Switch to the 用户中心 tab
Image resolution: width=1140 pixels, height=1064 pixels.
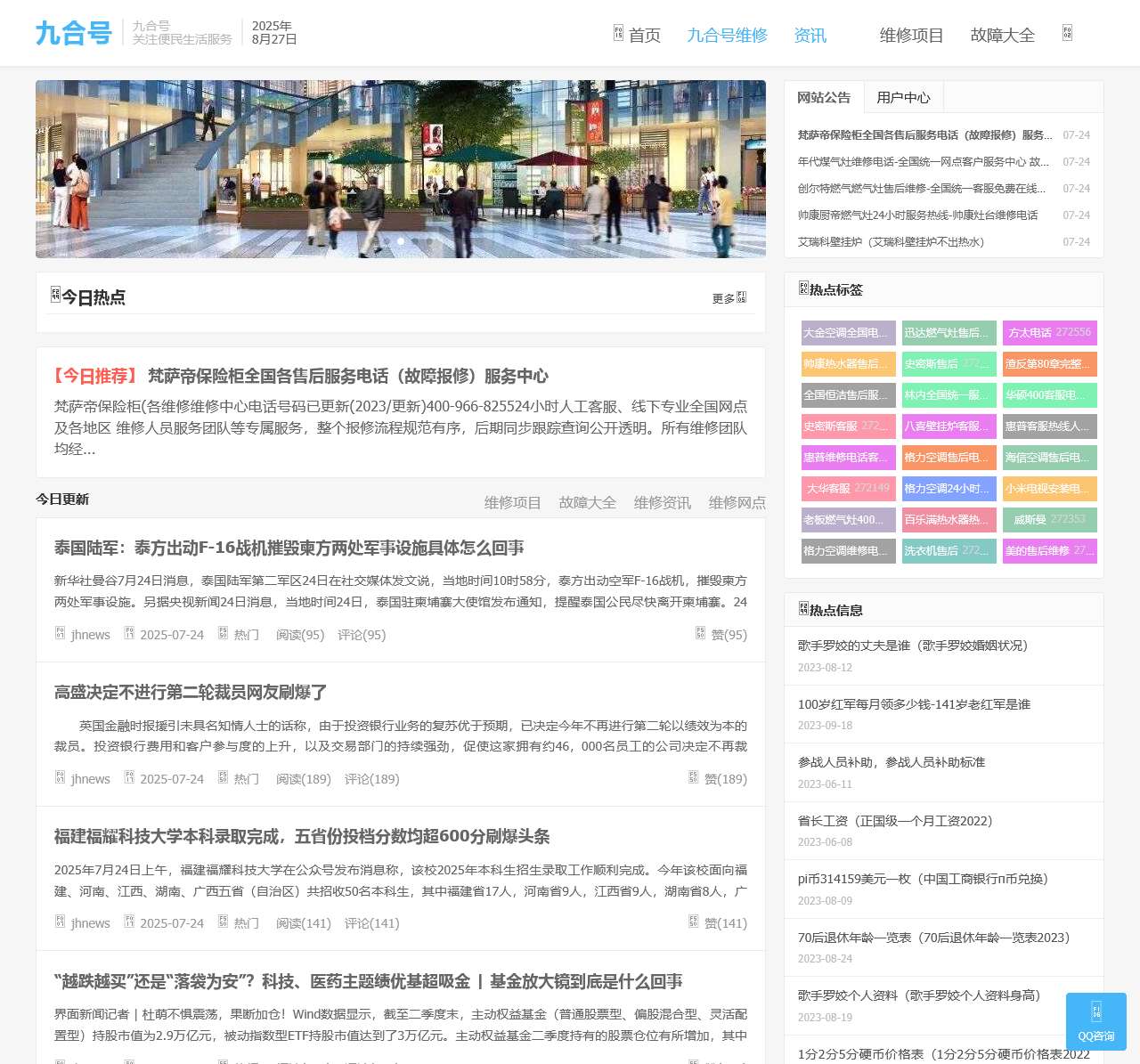tap(903, 98)
